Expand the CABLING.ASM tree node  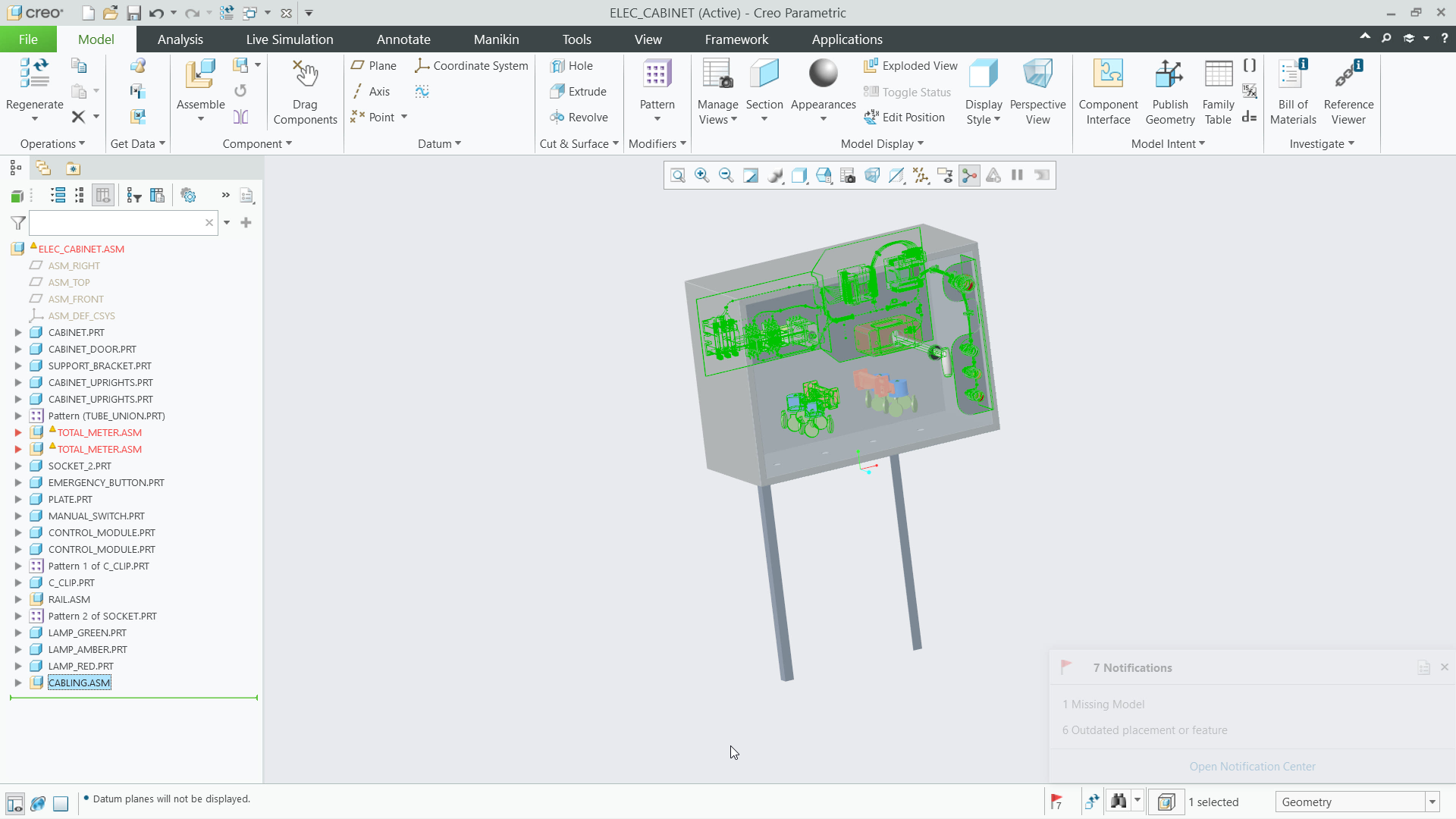coord(18,682)
